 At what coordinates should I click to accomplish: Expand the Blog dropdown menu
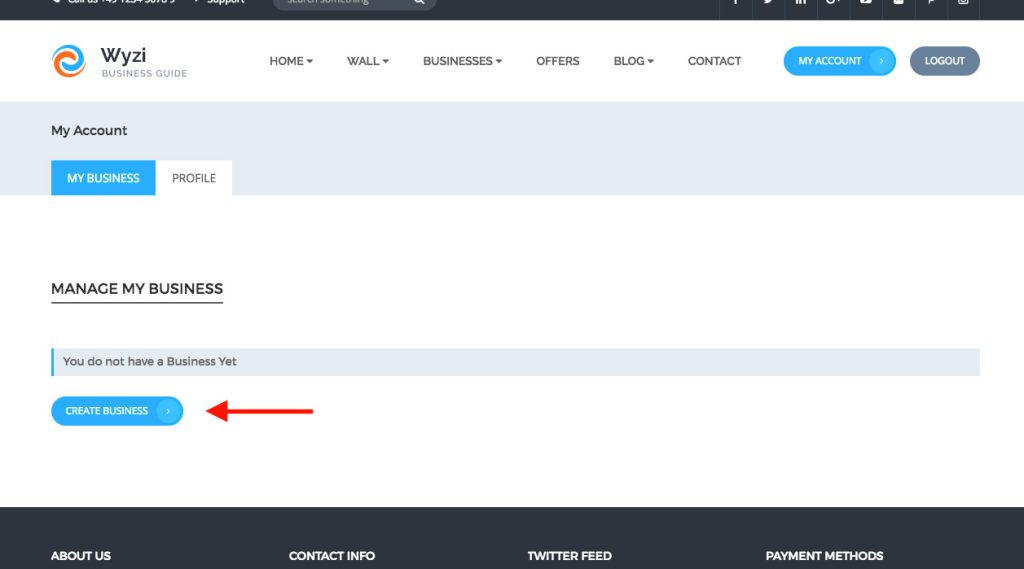tap(633, 61)
